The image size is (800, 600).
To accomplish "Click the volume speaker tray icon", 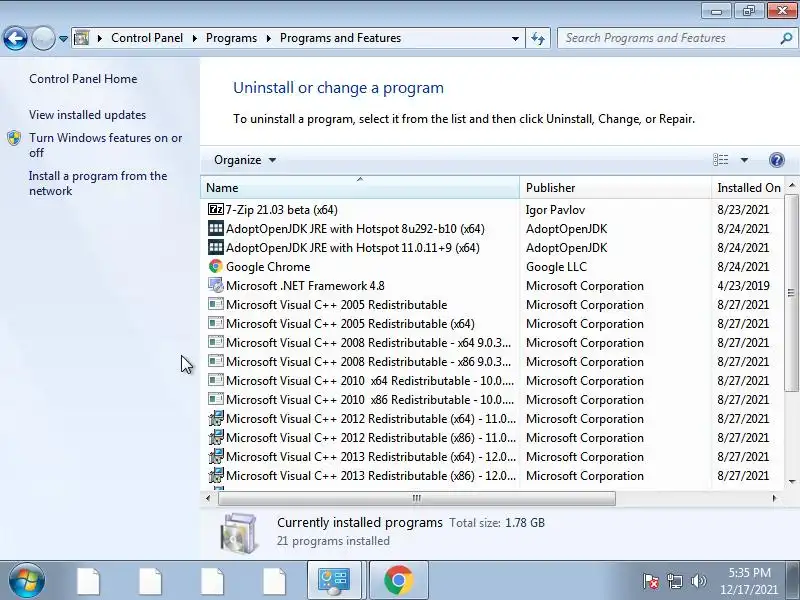I will pyautogui.click(x=698, y=581).
